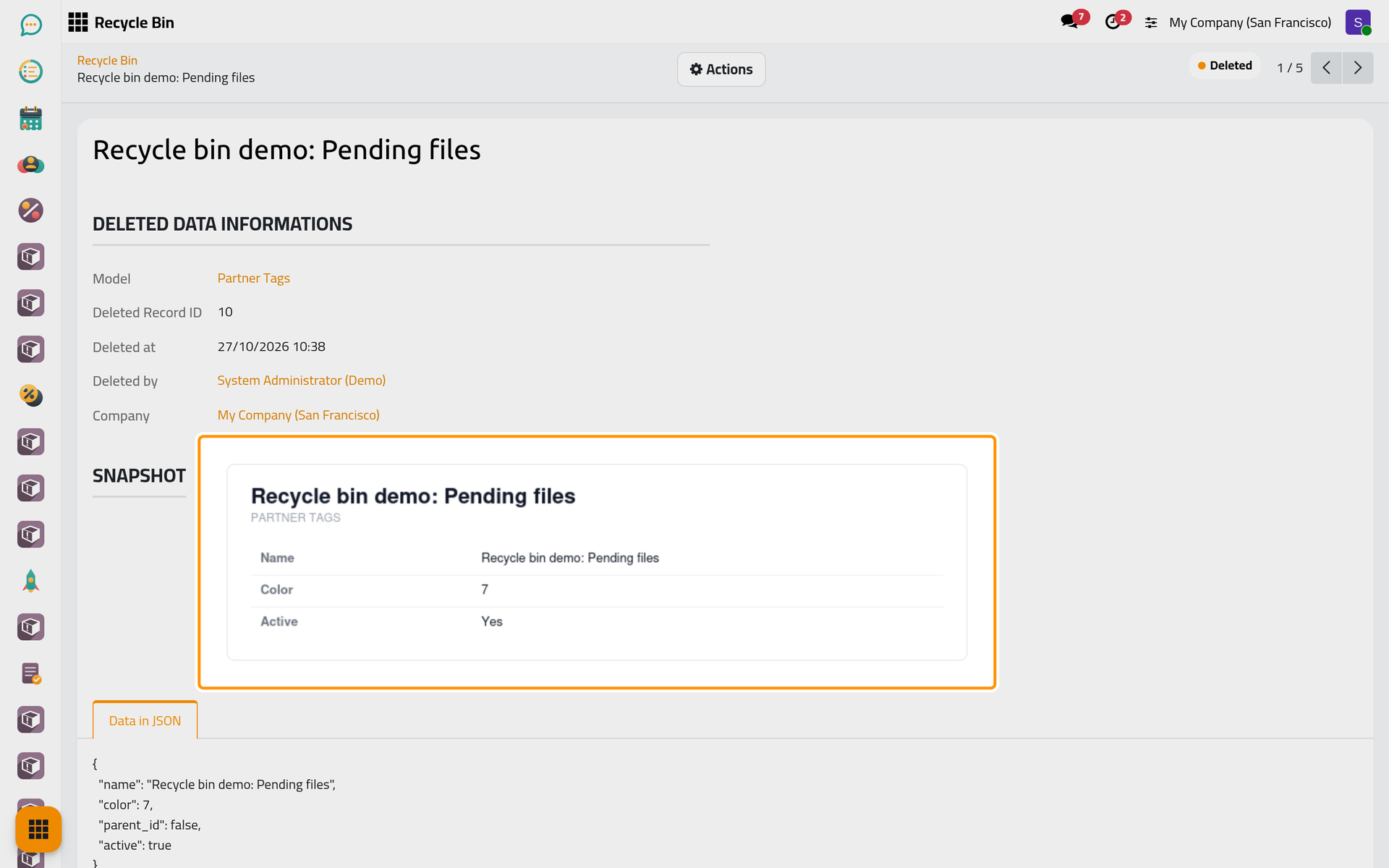Click the record title Recycle bin demo: Pending files
1389x868 pixels.
[286, 150]
